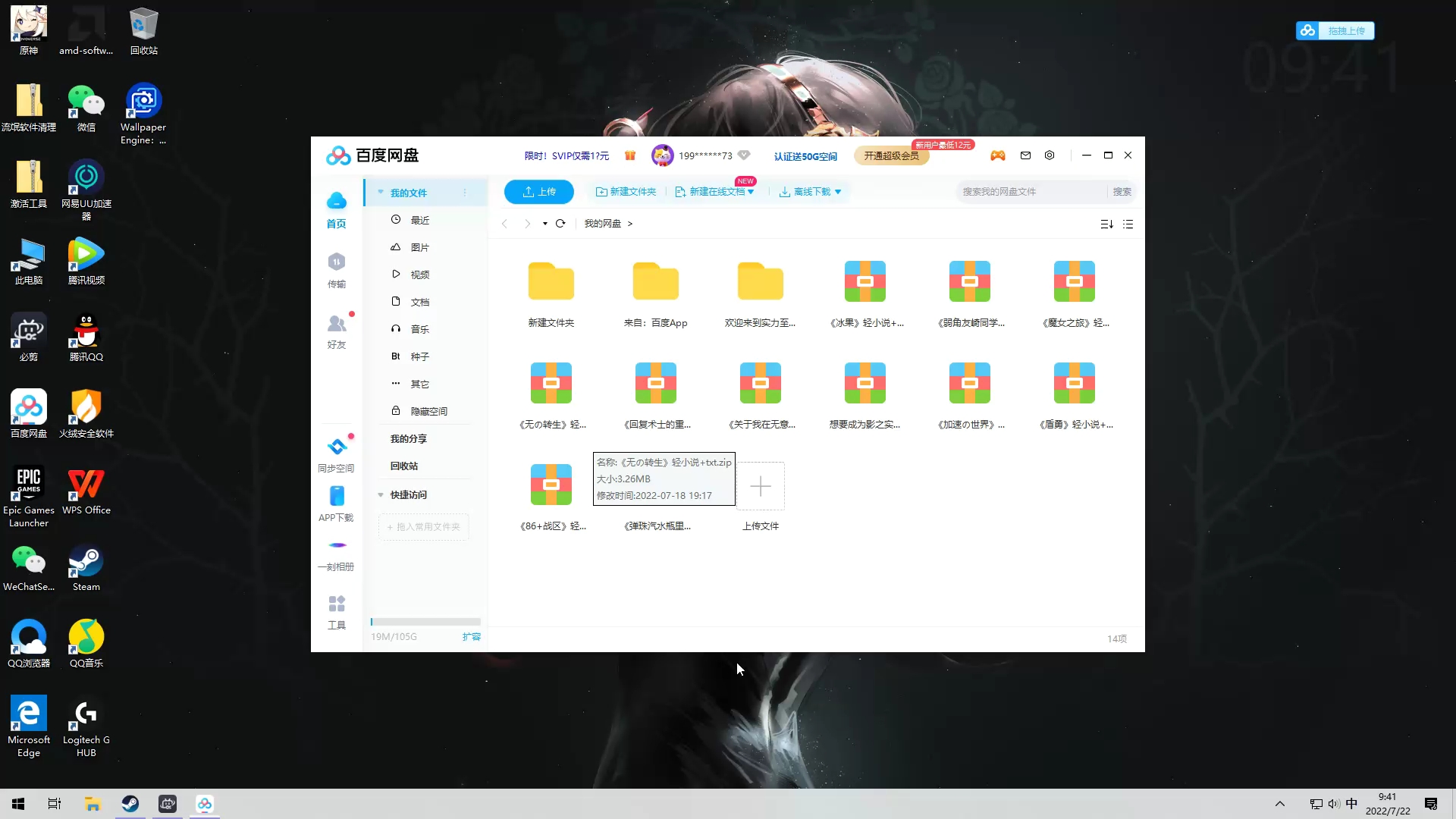The image size is (1456, 819).
Task: Switch to list view icon
Action: 1128,224
